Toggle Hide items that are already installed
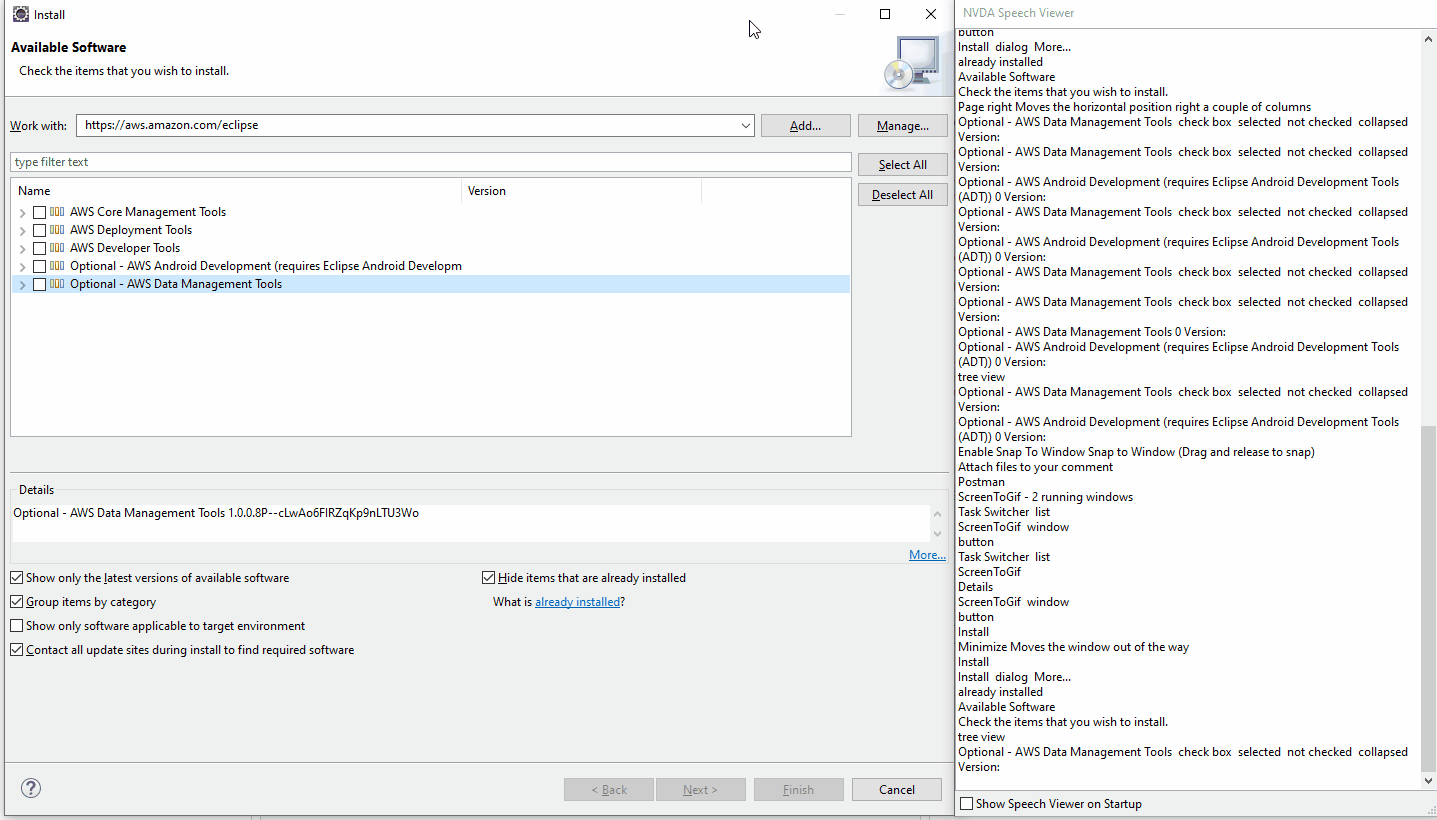Screen dimensions: 1437x820 pos(489,578)
